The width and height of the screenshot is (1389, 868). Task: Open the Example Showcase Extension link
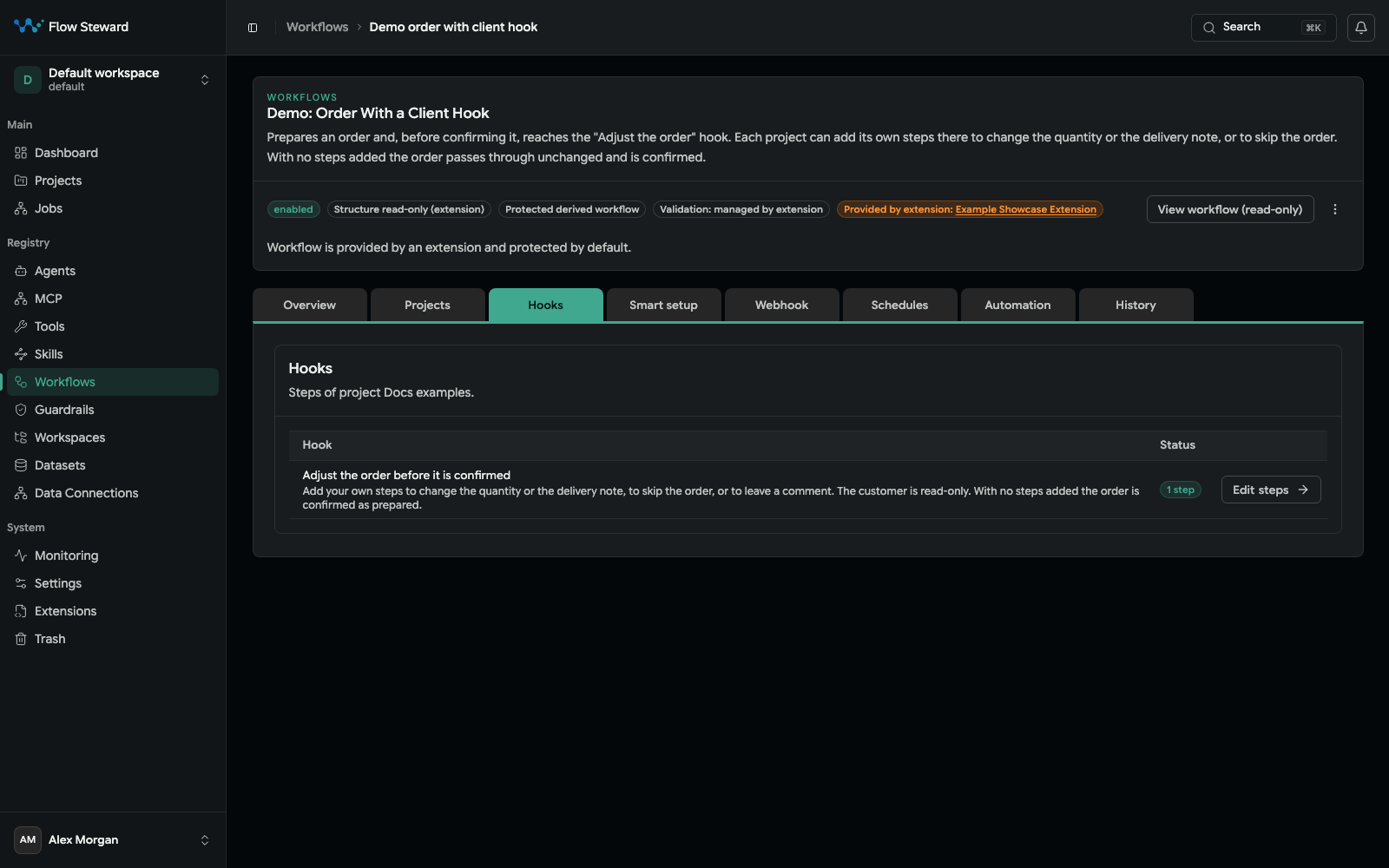1025,209
